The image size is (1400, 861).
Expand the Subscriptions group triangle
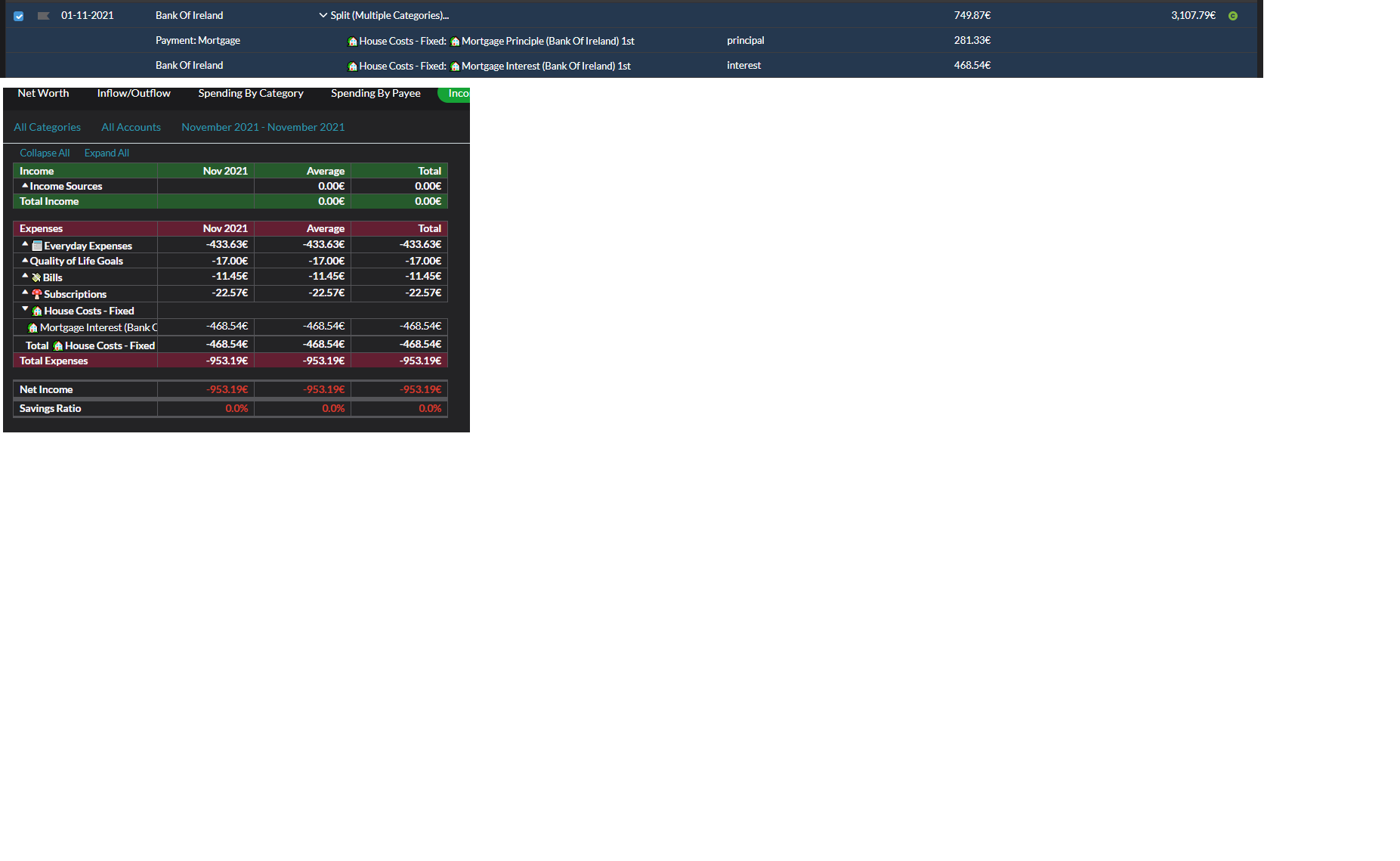point(25,293)
